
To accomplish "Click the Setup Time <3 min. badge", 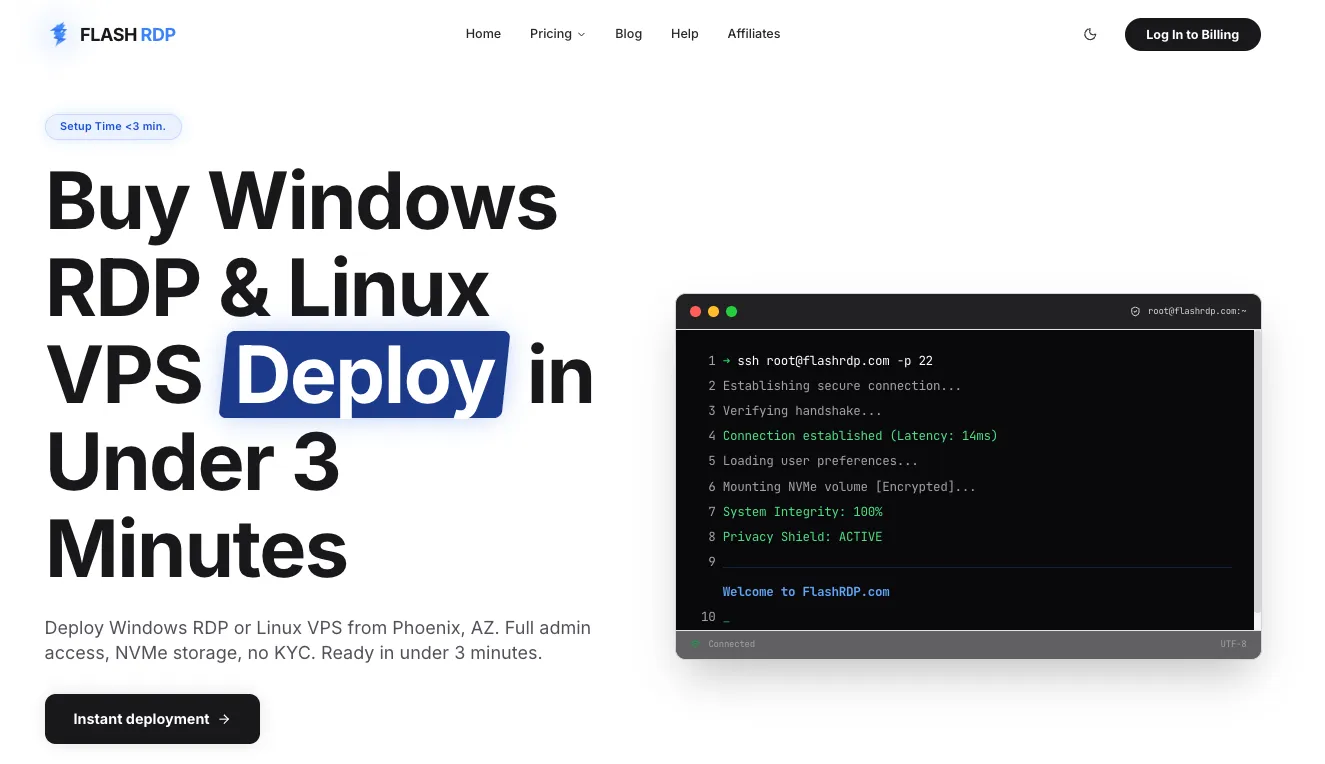I will [x=113, y=126].
